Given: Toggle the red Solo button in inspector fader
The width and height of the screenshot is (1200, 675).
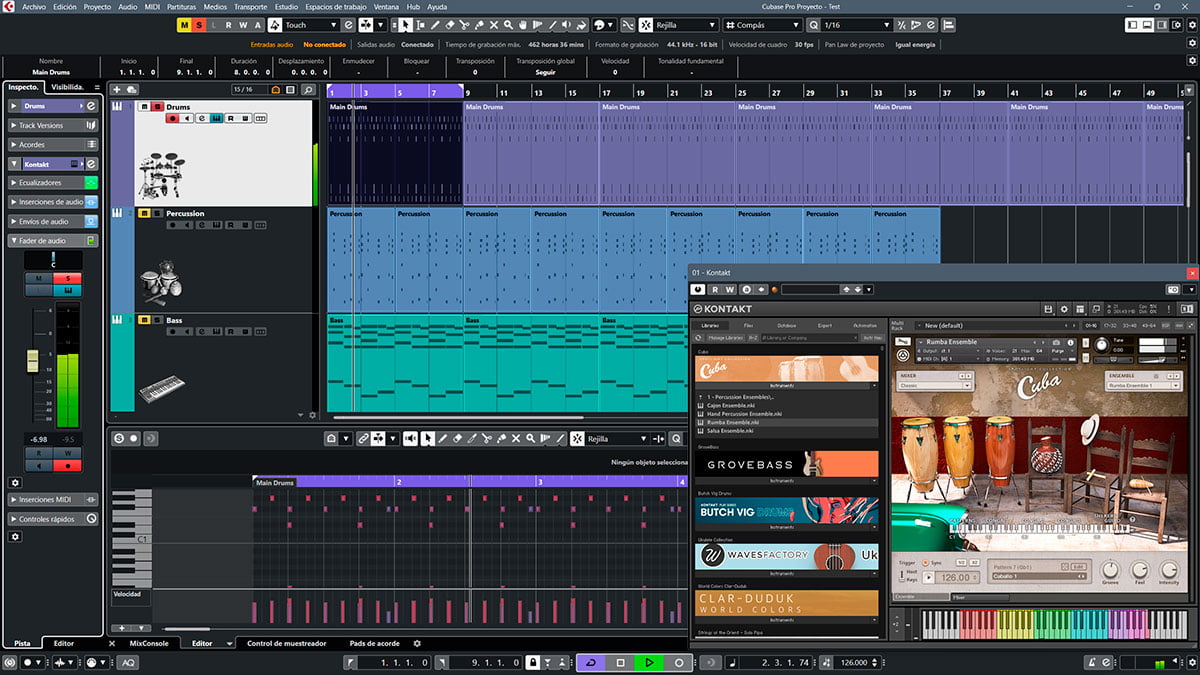Looking at the screenshot, I should 67,278.
